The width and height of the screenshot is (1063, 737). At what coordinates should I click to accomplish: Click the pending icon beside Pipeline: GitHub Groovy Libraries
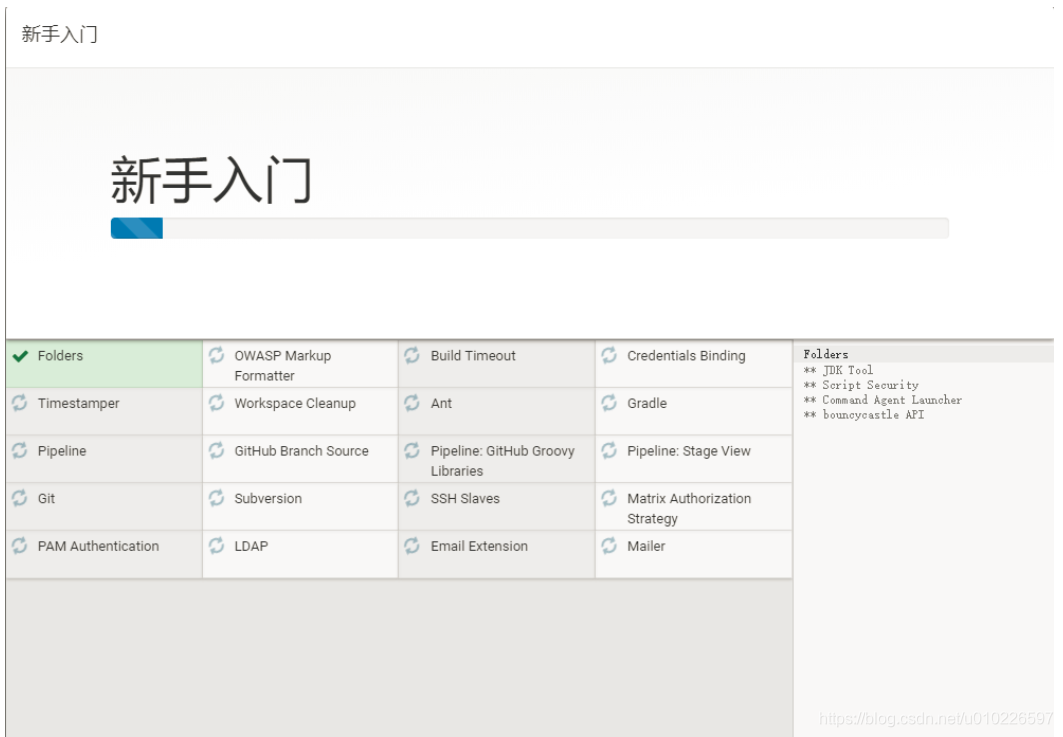click(x=412, y=450)
